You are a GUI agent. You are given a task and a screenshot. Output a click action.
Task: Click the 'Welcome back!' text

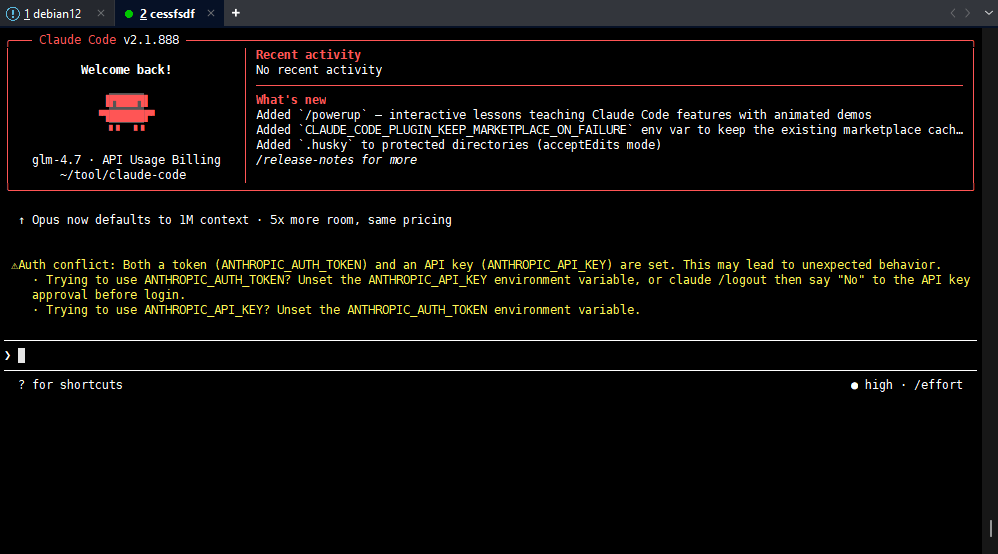click(x=126, y=70)
